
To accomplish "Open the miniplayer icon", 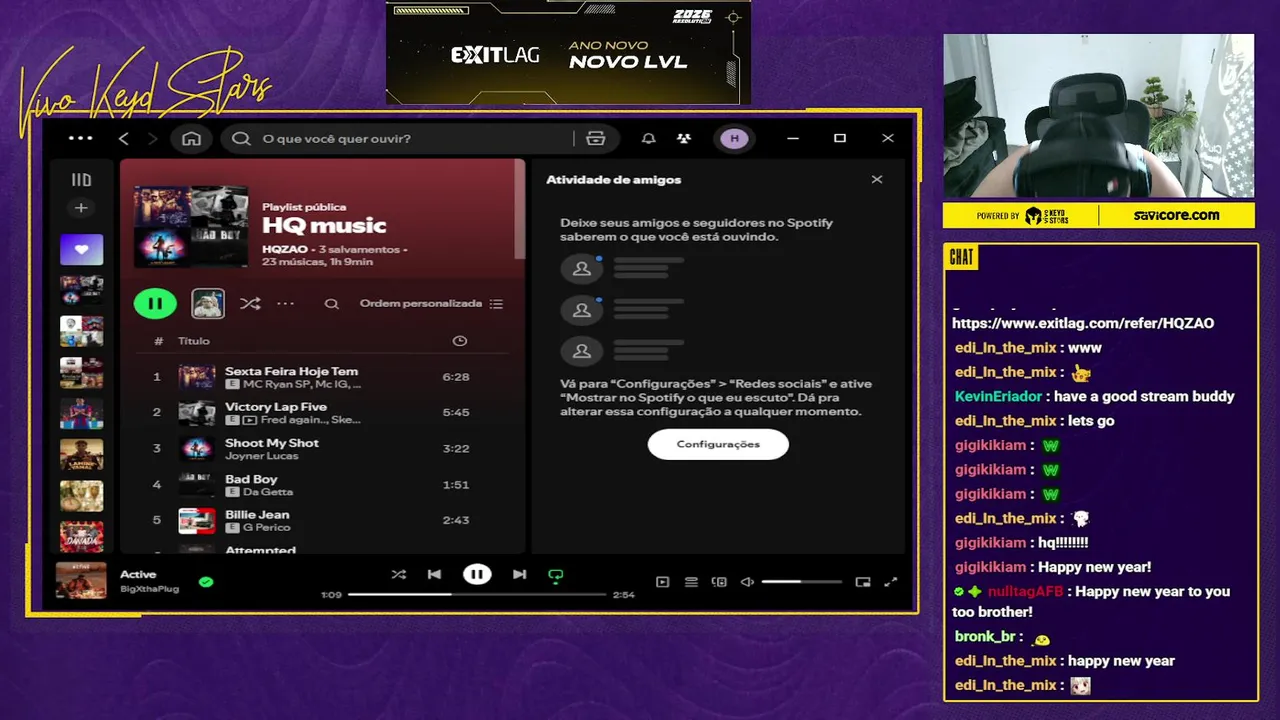I will point(863,582).
